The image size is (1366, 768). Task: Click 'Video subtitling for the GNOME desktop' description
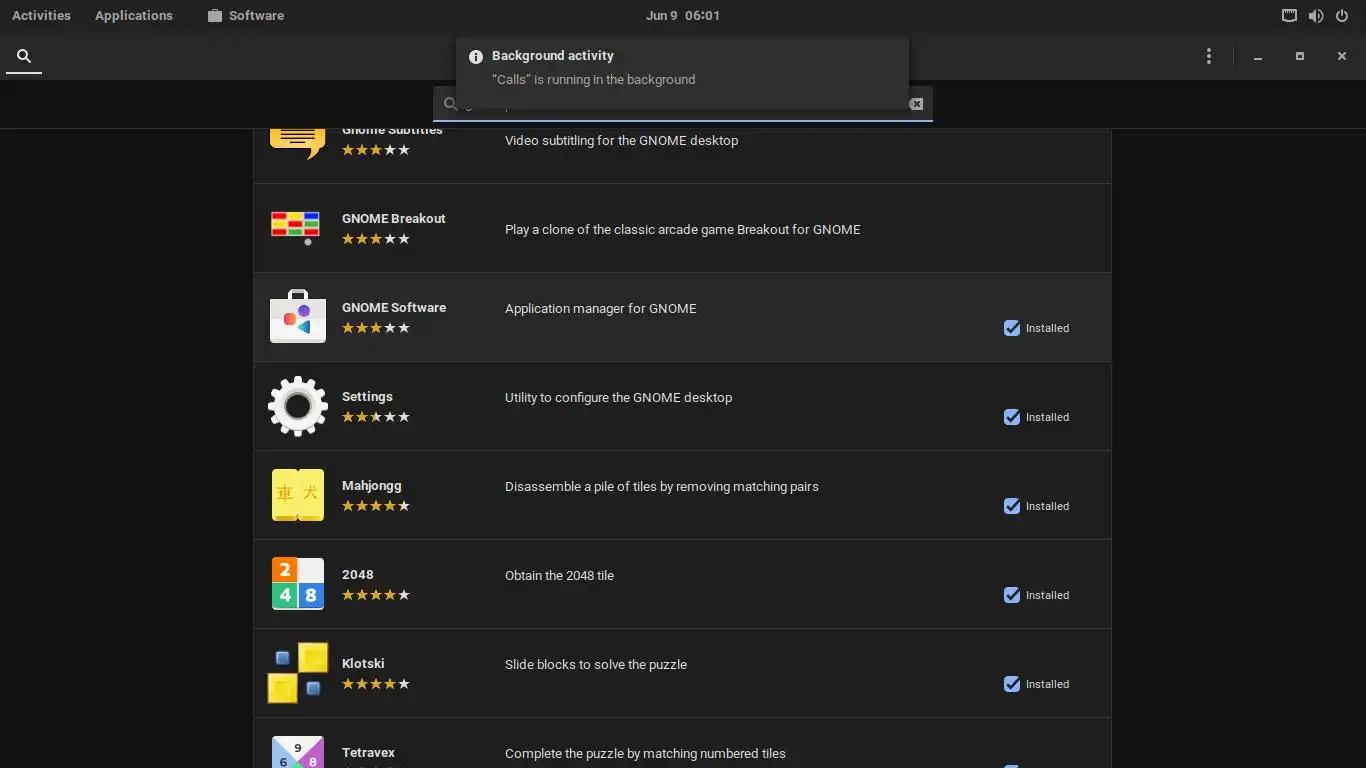(621, 141)
